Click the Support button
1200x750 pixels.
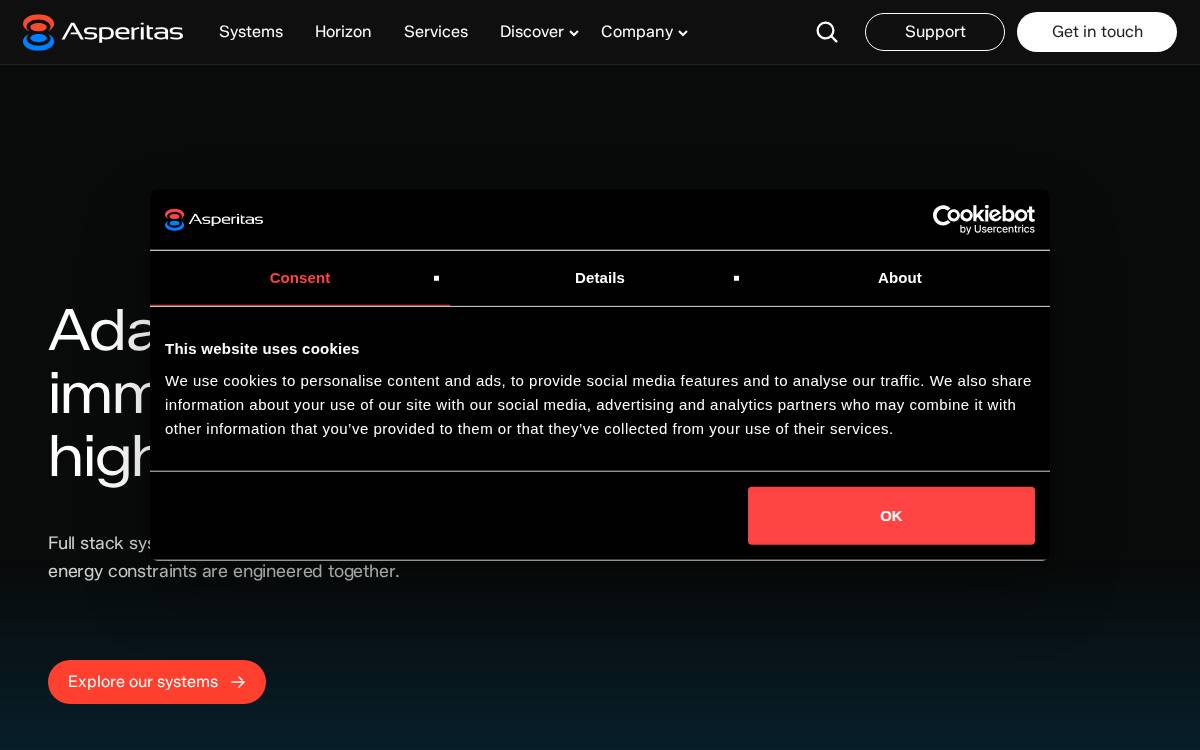pyautogui.click(x=935, y=32)
